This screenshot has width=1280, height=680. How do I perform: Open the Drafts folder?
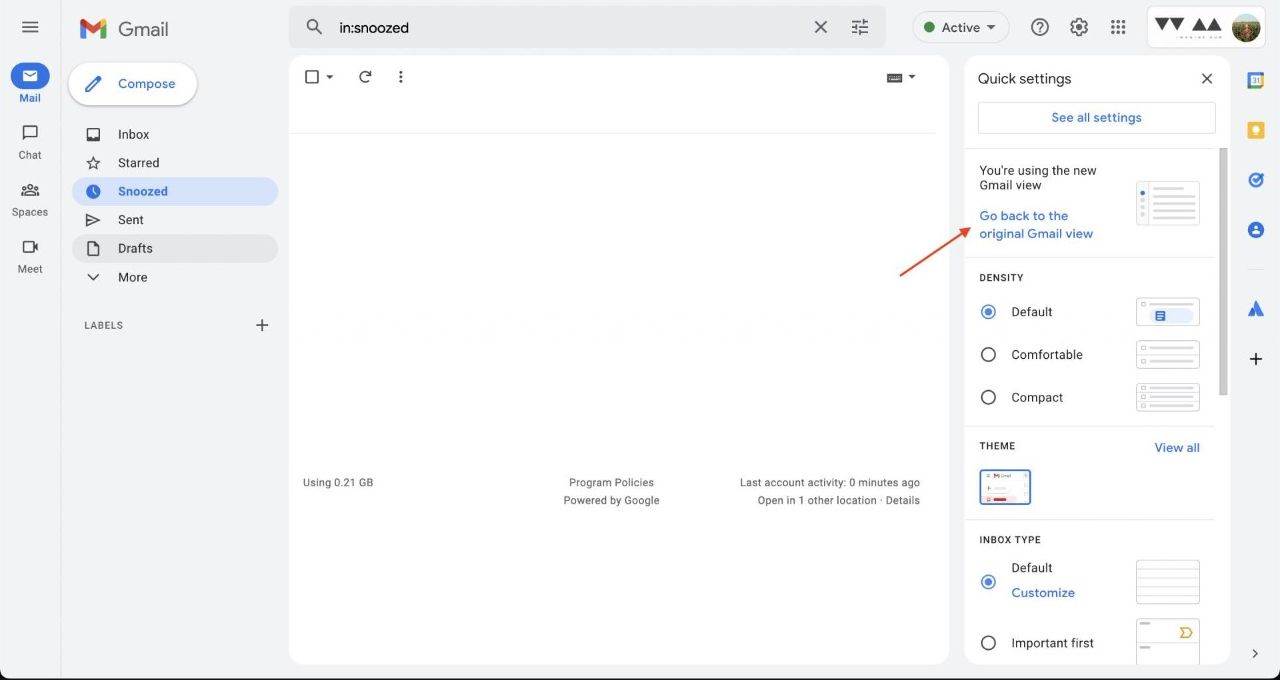point(133,247)
